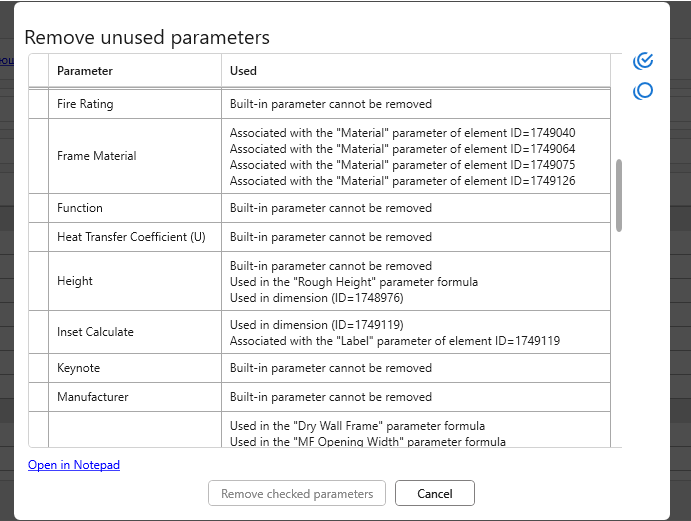Click the uncheck all parameters icon
Screen dimensions: 691x521
(x=643, y=91)
